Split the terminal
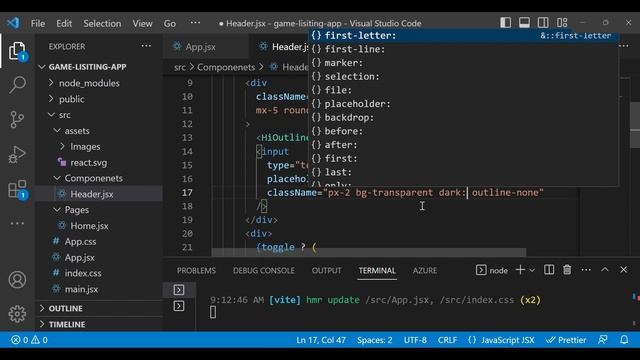The width and height of the screenshot is (640, 360). tap(549, 270)
